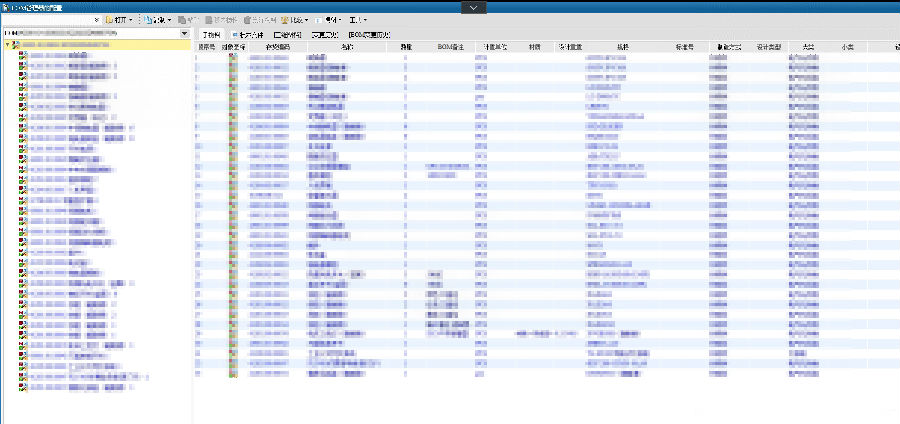
Task: Click the 数量 column header
Action: [406, 47]
